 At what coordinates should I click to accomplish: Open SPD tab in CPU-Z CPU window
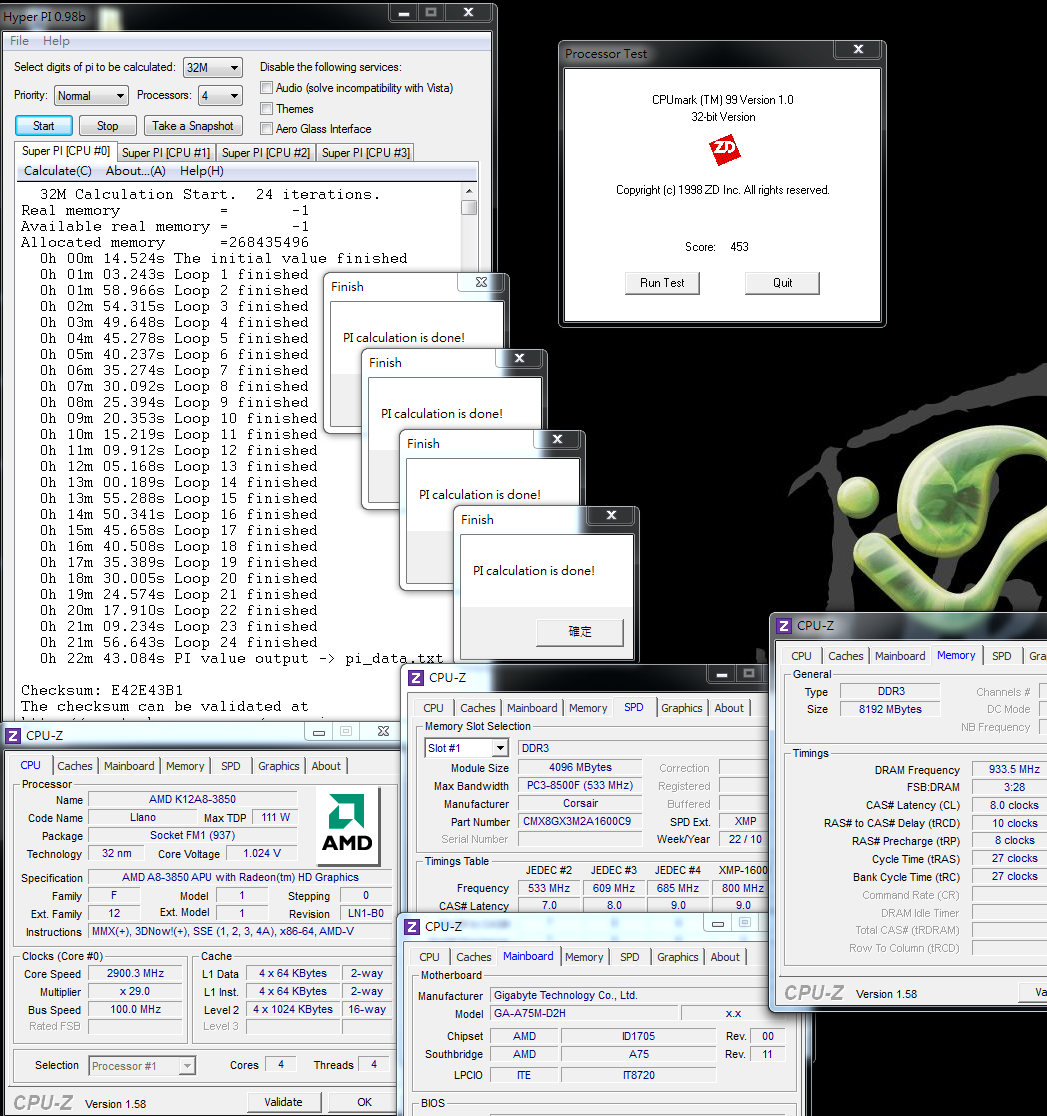pyautogui.click(x=231, y=766)
